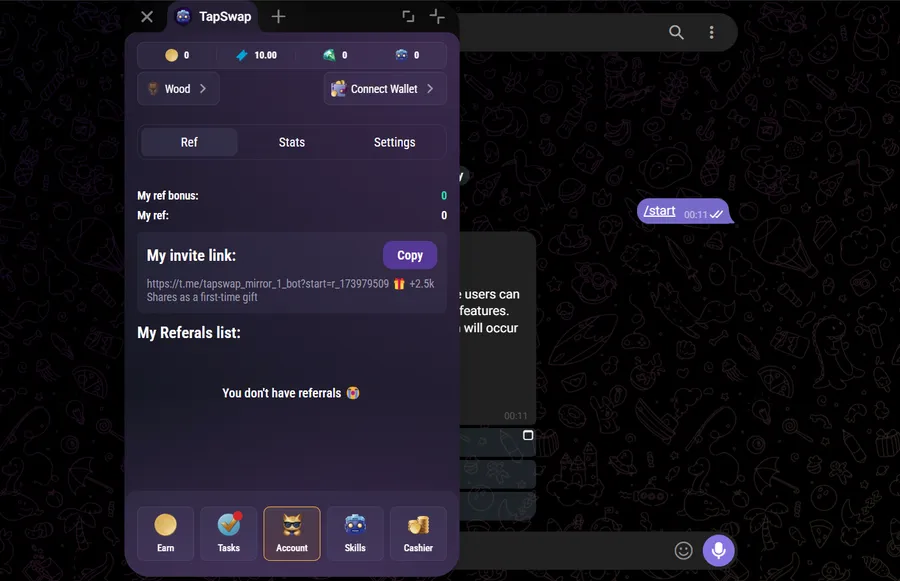The width and height of the screenshot is (900, 581).
Task: Open the Telegram chat three-dot menu
Action: [711, 32]
